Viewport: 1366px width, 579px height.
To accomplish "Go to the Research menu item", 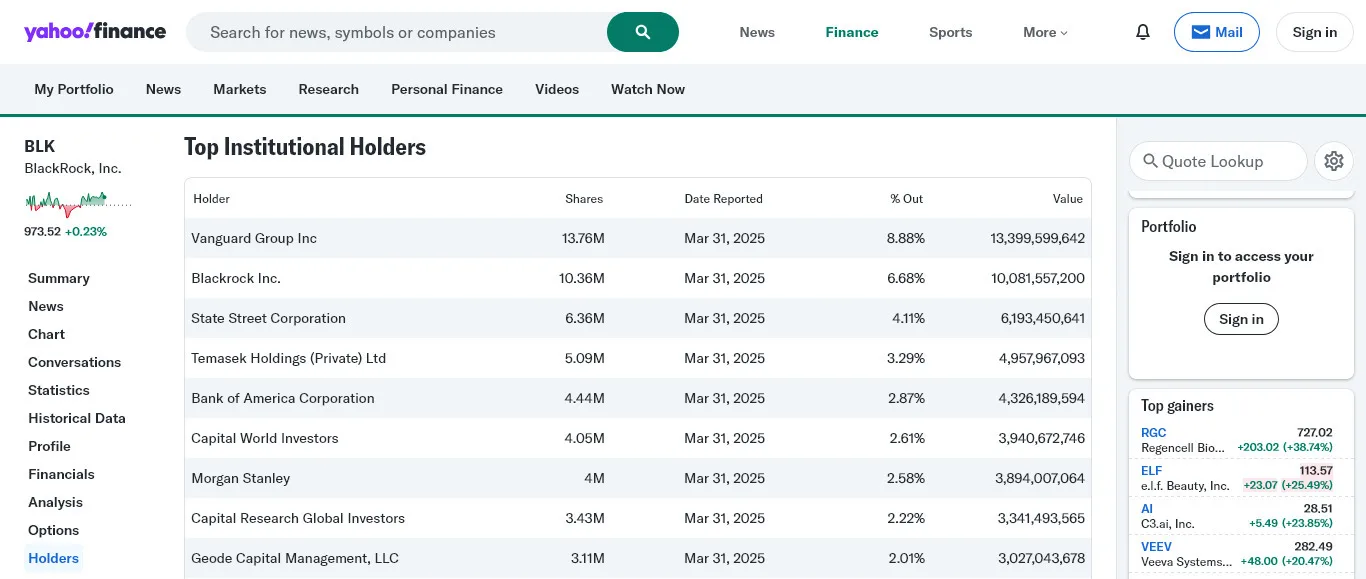I will (x=328, y=89).
